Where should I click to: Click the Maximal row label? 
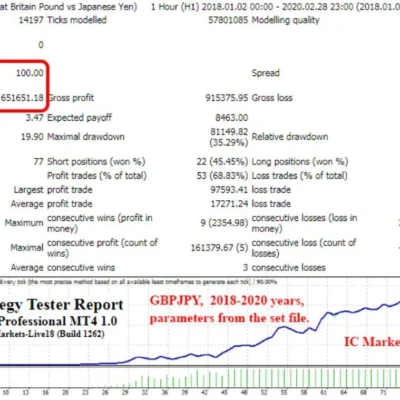coord(27,248)
